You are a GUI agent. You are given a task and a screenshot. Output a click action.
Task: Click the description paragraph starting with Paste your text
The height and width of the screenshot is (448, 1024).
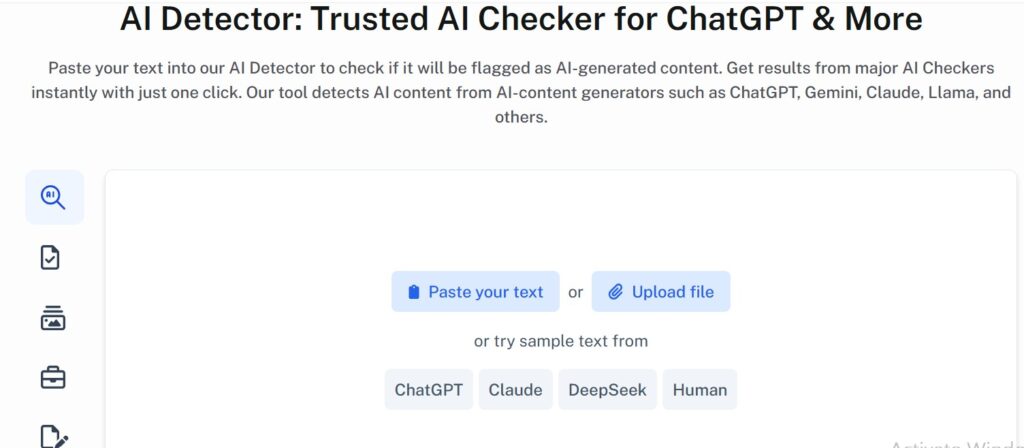[521, 92]
